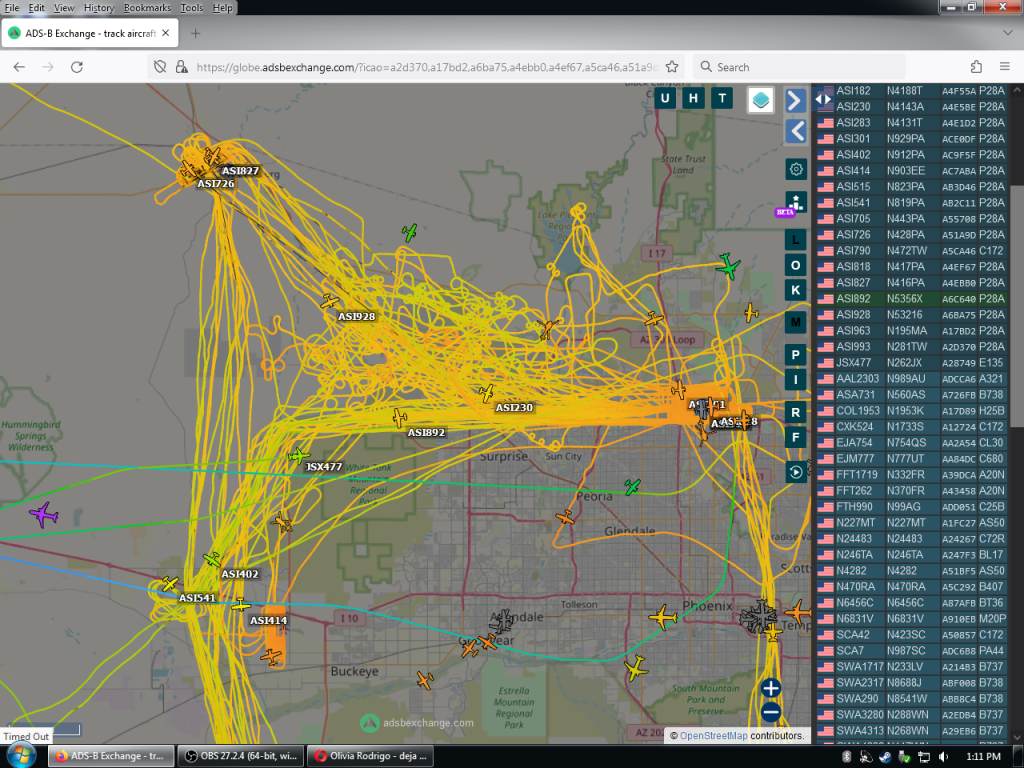Viewport: 1024px width, 768px height.
Task: Open the history replay icon
Action: (x=795, y=472)
